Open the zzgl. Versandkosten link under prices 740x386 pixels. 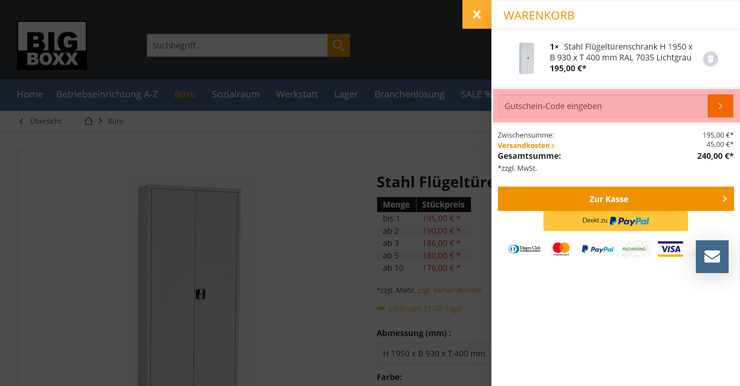click(x=450, y=290)
